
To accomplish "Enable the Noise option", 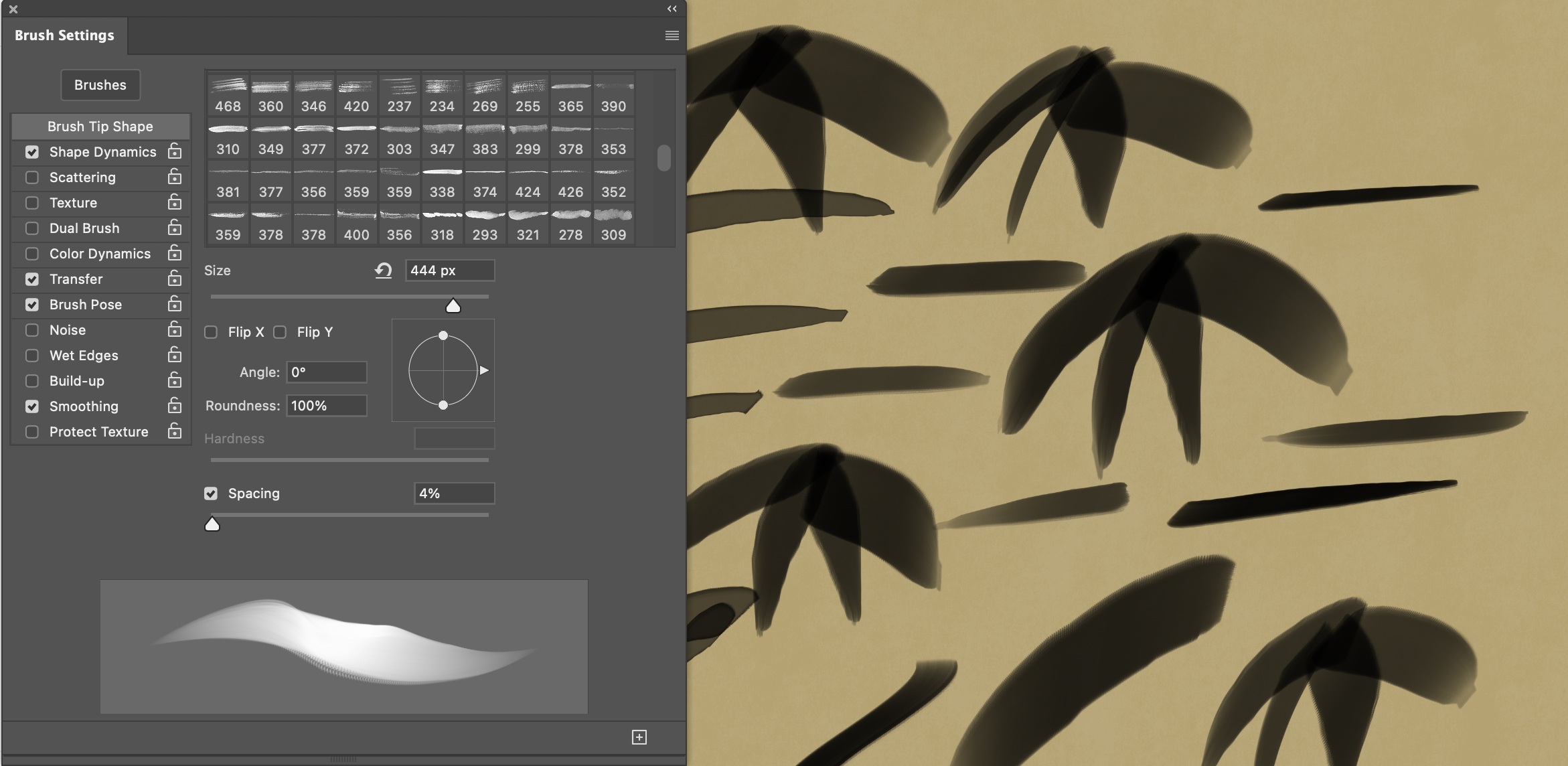I will pos(31,329).
